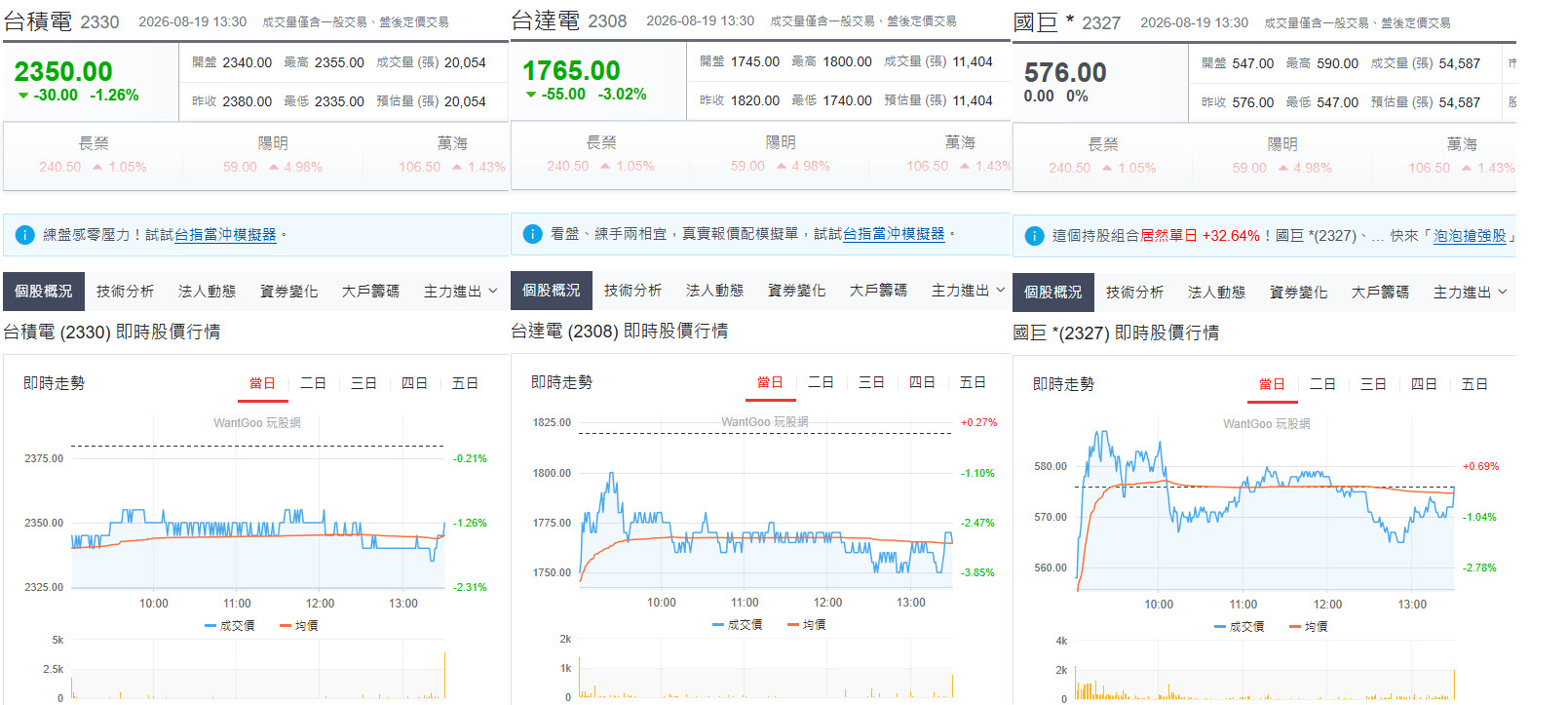Click the 台達電 2308 stock title
The height and width of the screenshot is (705, 1568).
(x=569, y=20)
